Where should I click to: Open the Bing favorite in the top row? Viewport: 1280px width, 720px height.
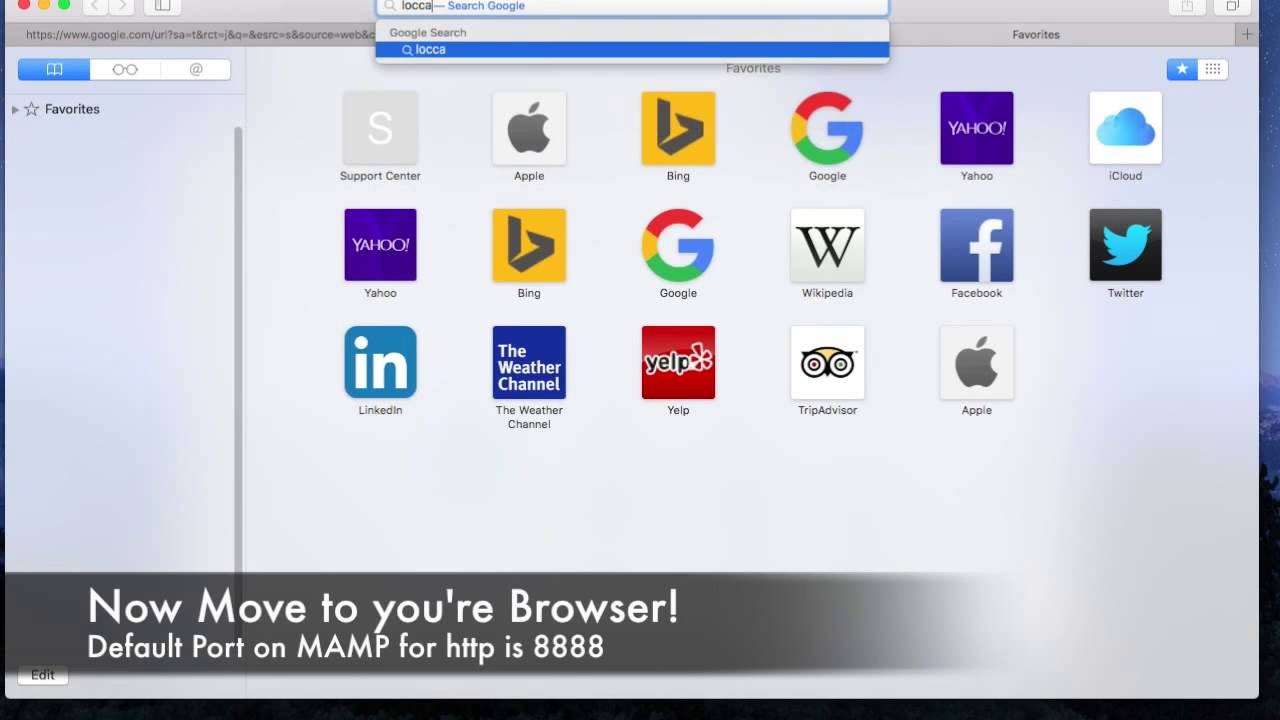[678, 128]
